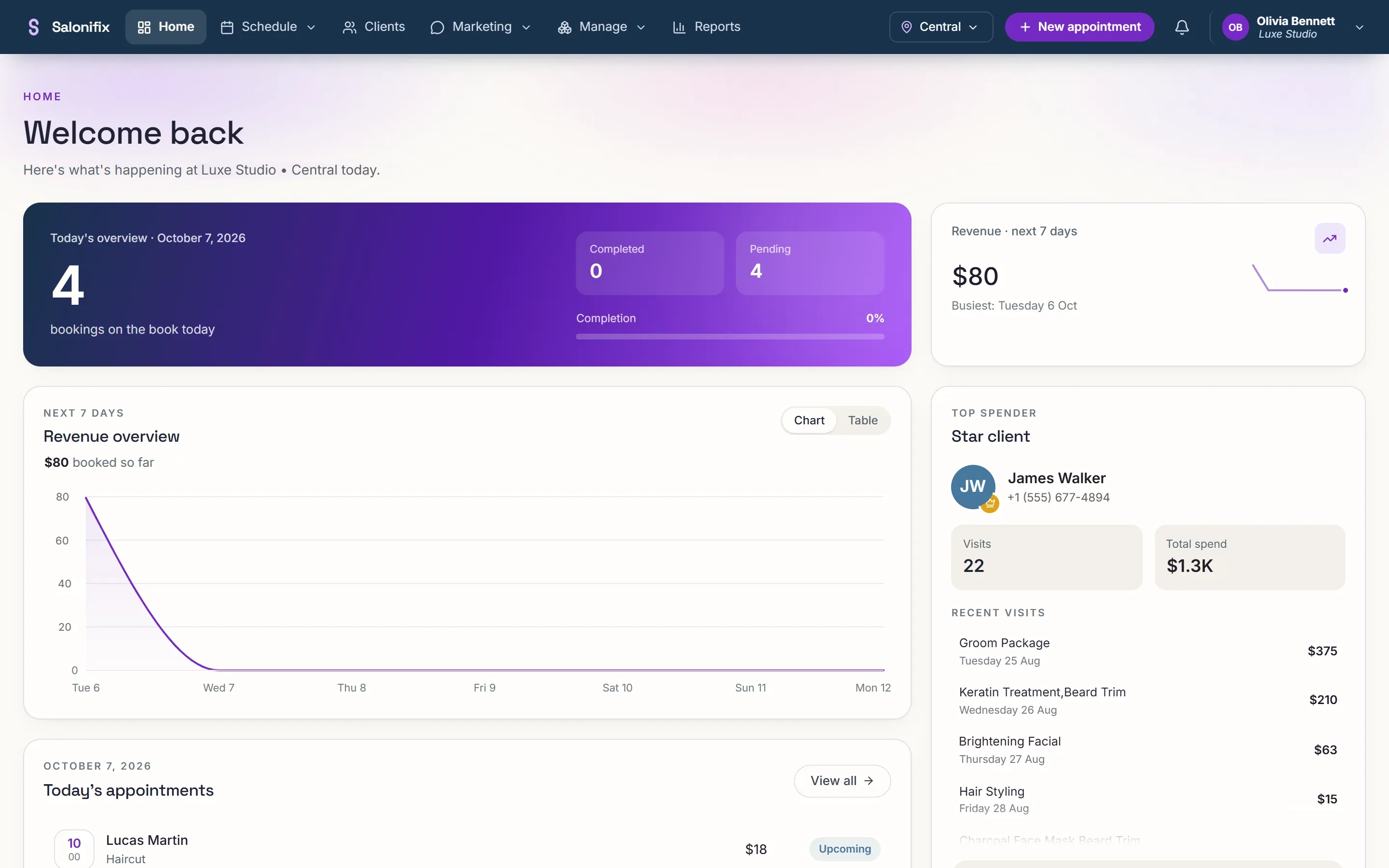Click the 10:00 time box for Lucas Martin
1389x868 pixels.
(74, 849)
